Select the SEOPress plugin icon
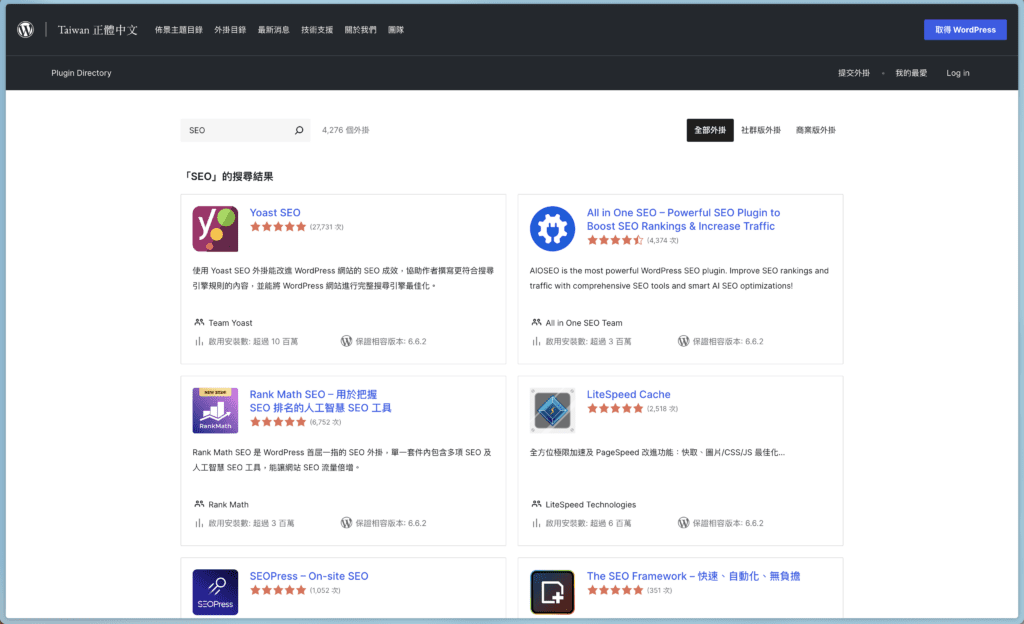 point(215,591)
